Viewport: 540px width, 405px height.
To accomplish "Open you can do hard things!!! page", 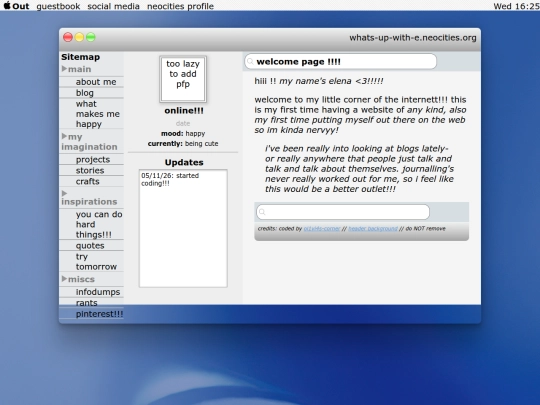I will (x=99, y=224).
